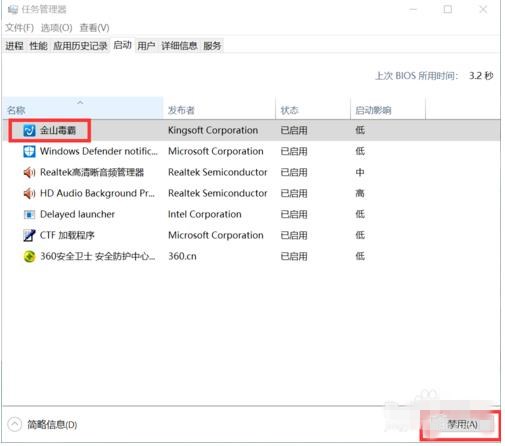Click the 低 impact value for 金山毒霸

click(360, 130)
